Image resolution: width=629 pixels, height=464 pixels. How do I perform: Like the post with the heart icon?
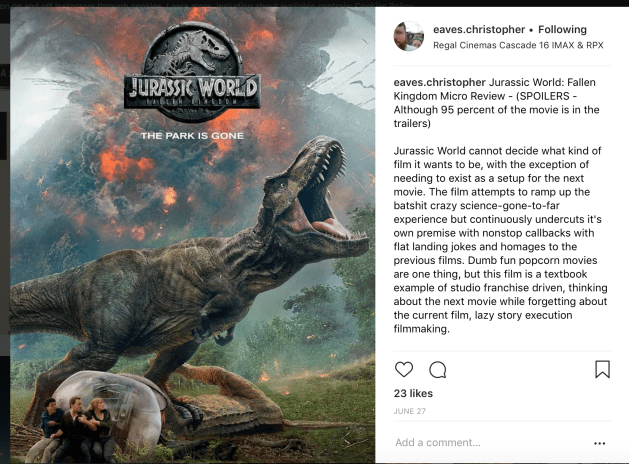(404, 369)
